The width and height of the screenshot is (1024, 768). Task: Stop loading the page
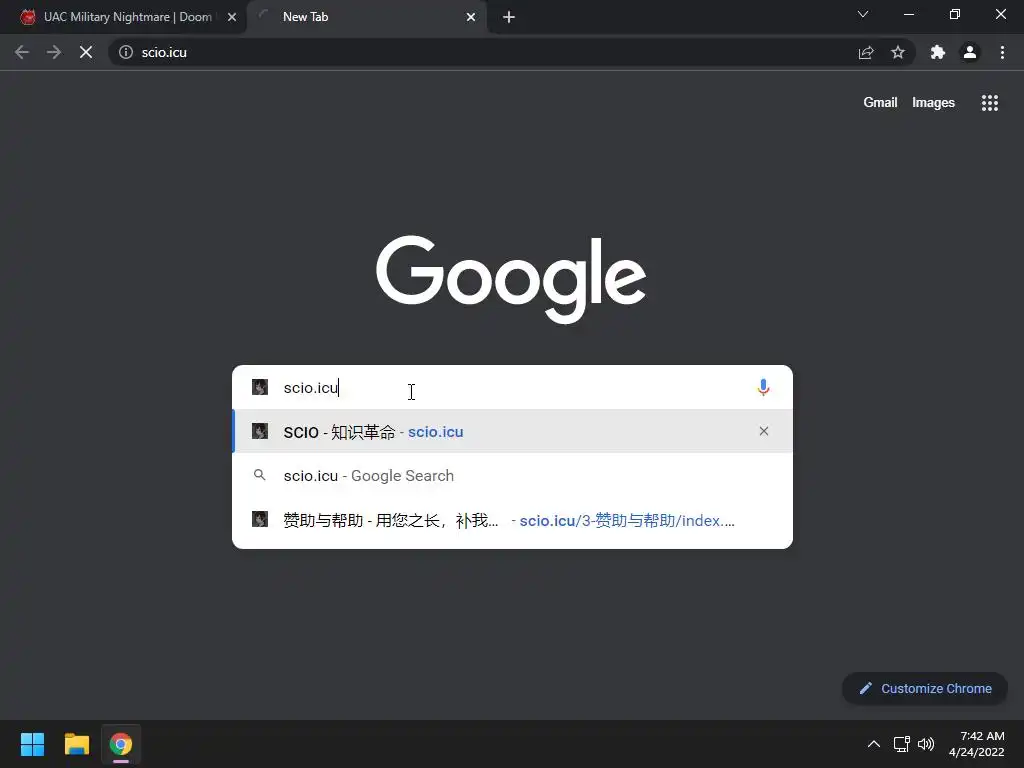click(x=86, y=52)
